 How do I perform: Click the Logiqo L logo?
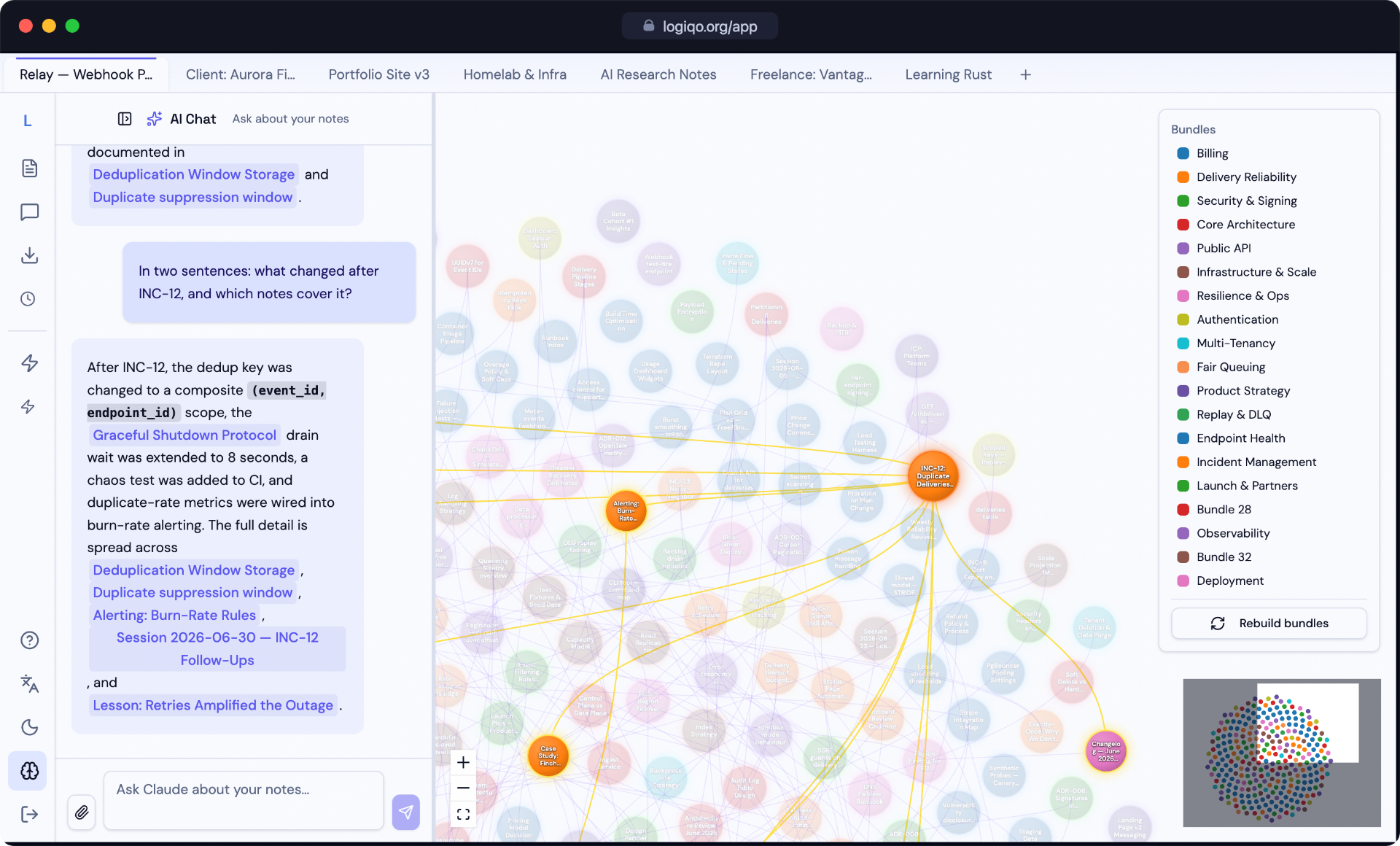coord(28,121)
